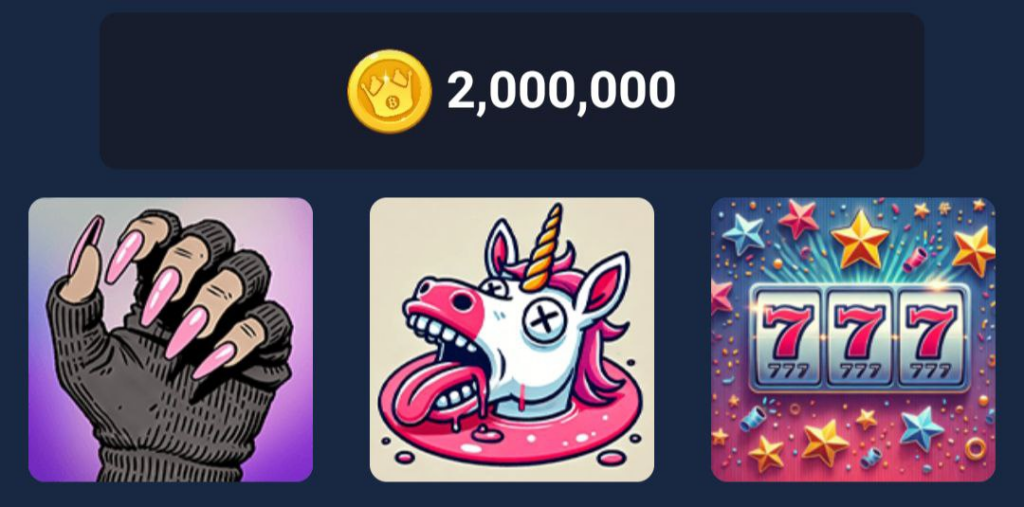Open the dead unicorn game tile

[x=512, y=340]
